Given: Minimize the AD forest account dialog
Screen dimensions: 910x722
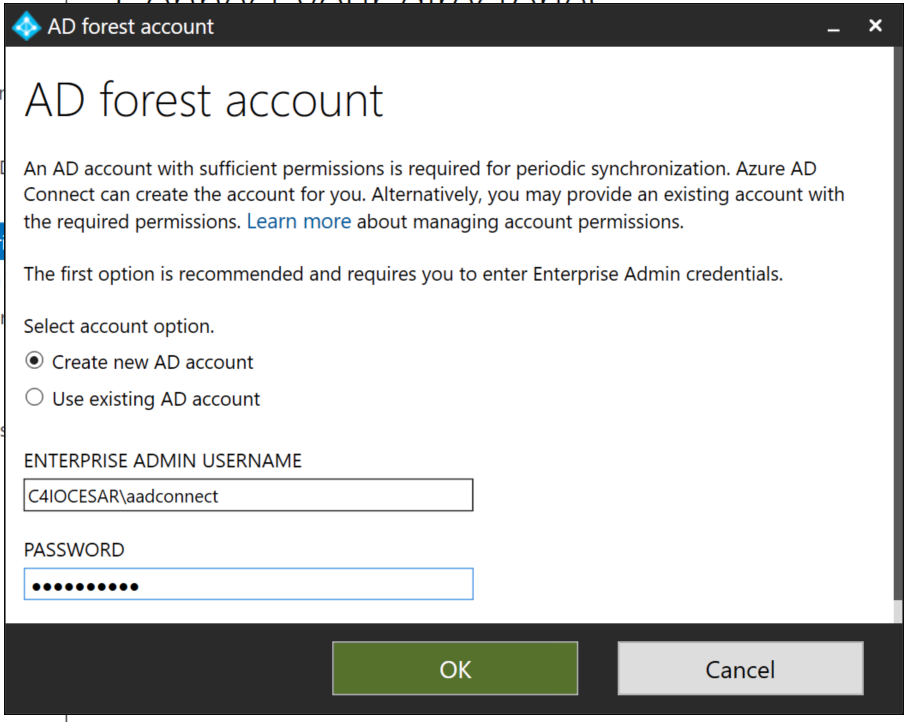Looking at the screenshot, I should click(x=832, y=28).
